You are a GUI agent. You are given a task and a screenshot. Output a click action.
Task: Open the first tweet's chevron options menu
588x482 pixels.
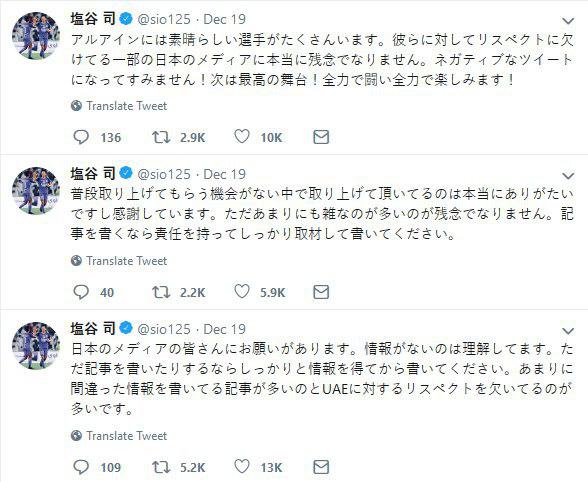tap(568, 21)
